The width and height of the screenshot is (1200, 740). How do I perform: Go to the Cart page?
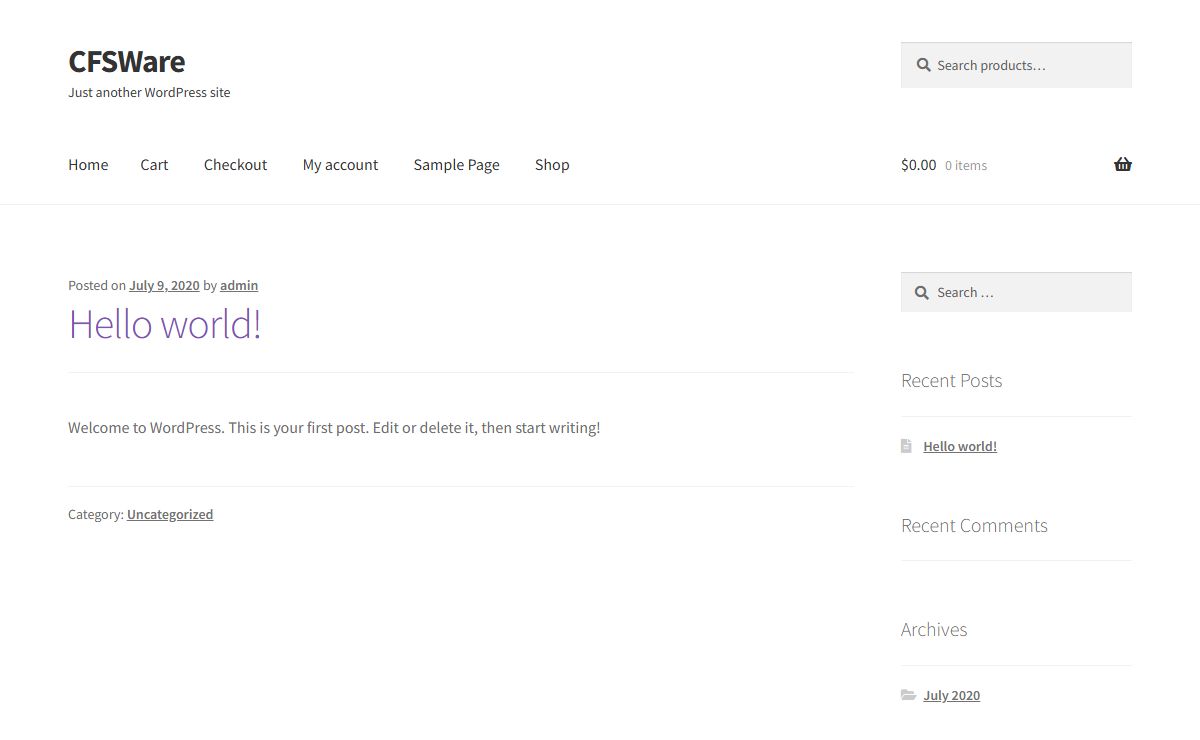click(x=154, y=165)
